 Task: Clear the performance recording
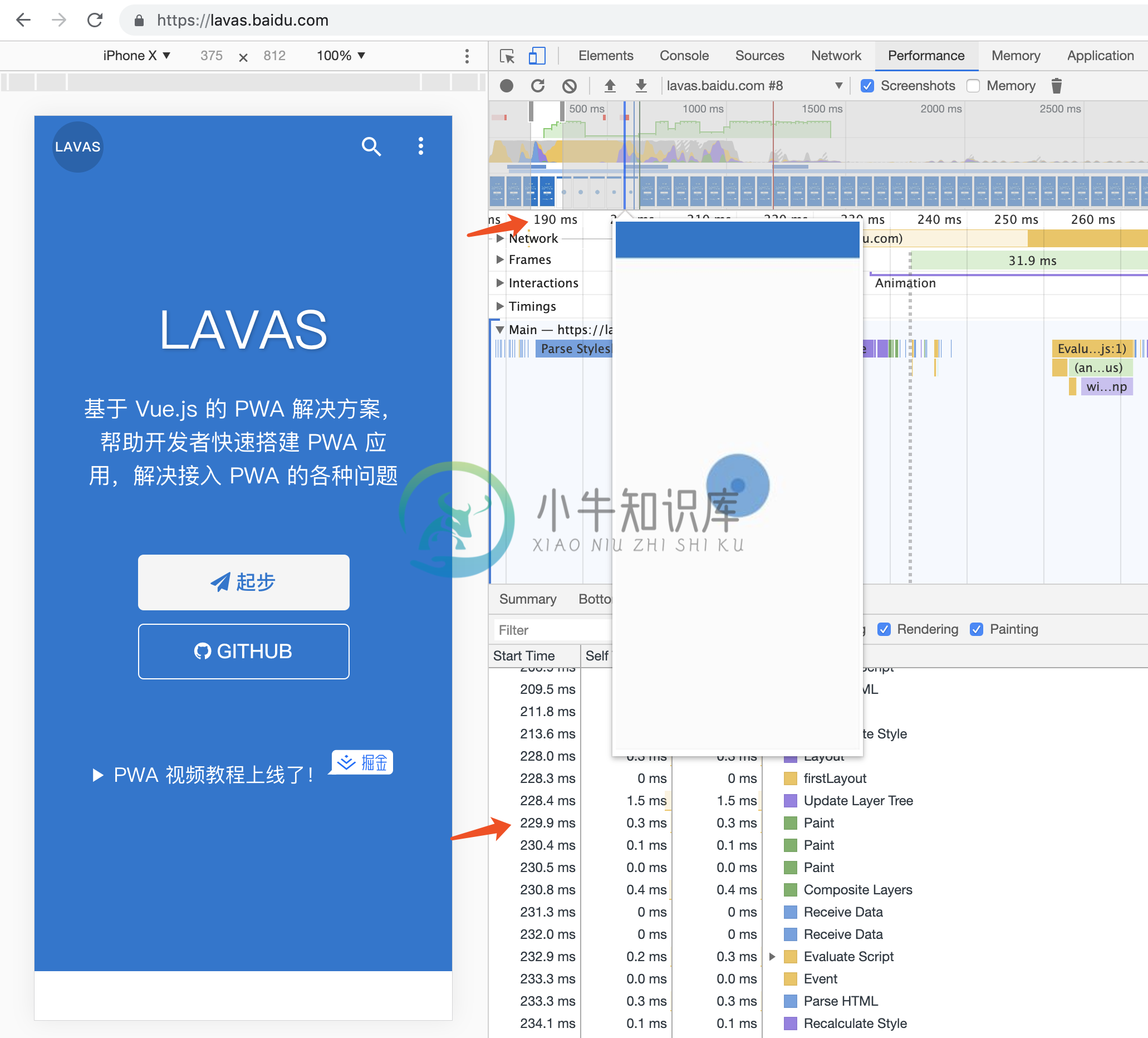pyautogui.click(x=569, y=86)
